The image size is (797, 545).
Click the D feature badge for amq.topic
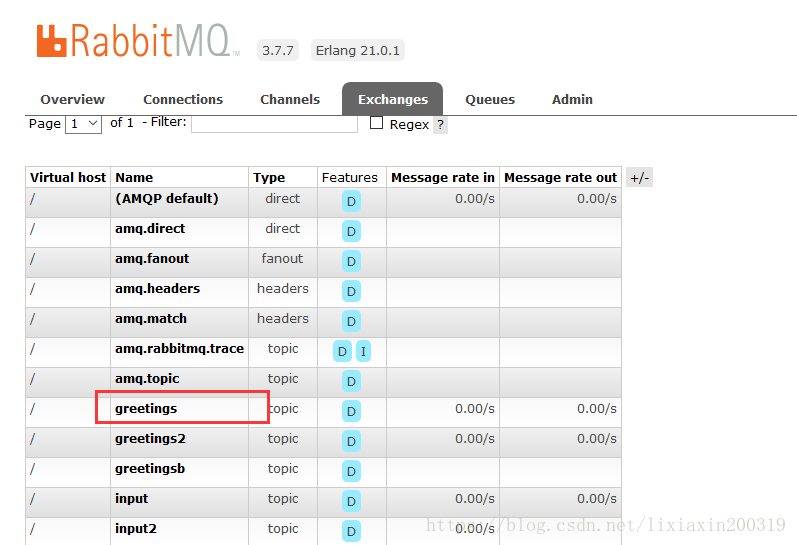(351, 381)
